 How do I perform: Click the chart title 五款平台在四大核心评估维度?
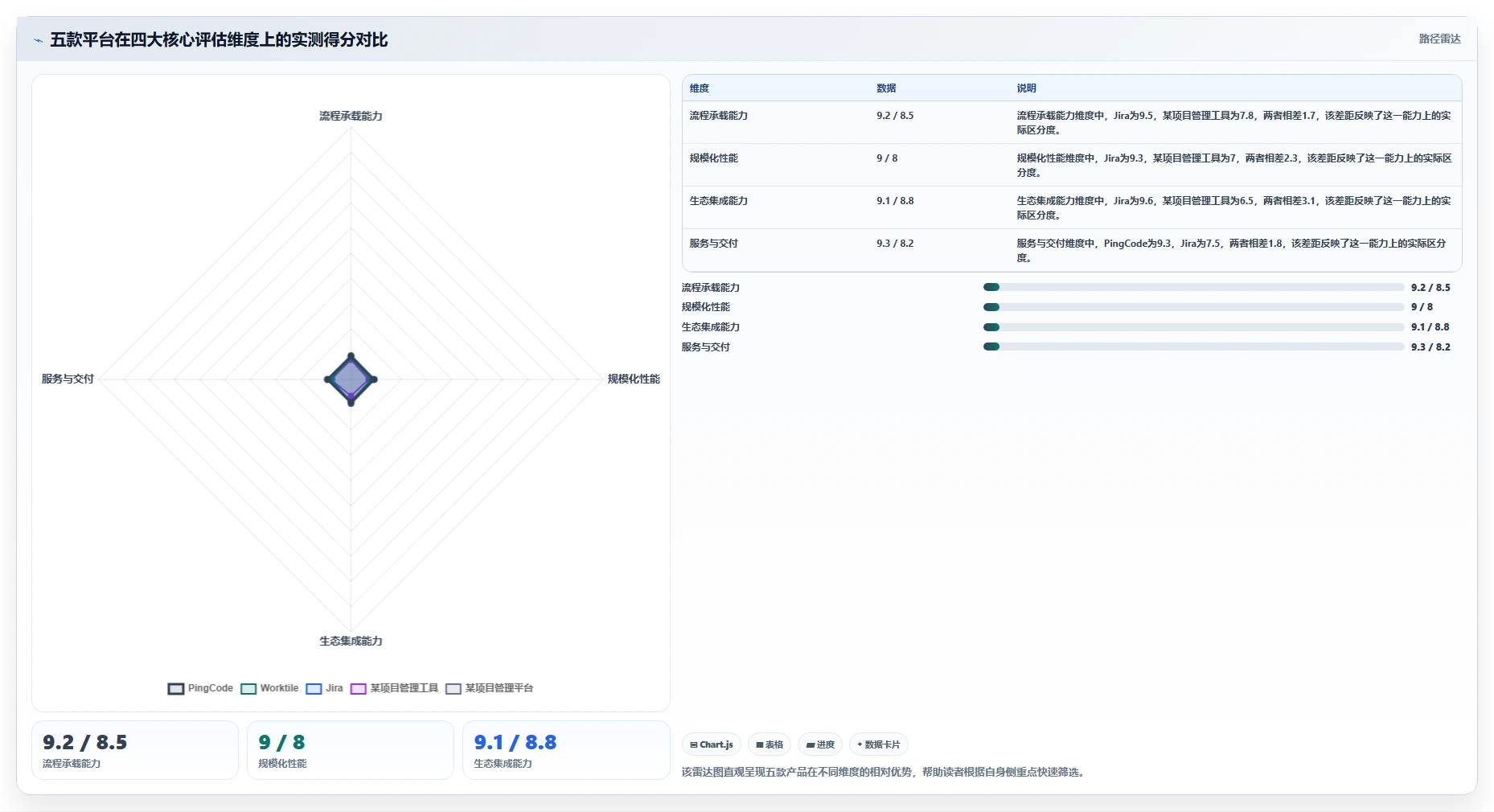click(219, 40)
